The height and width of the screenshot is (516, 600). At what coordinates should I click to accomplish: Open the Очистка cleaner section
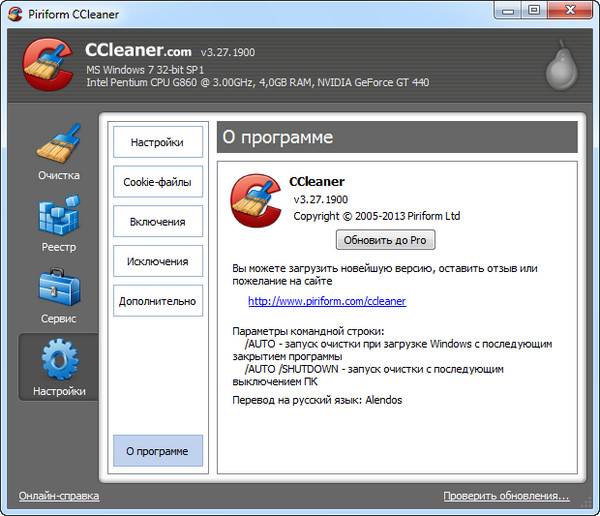tap(59, 152)
